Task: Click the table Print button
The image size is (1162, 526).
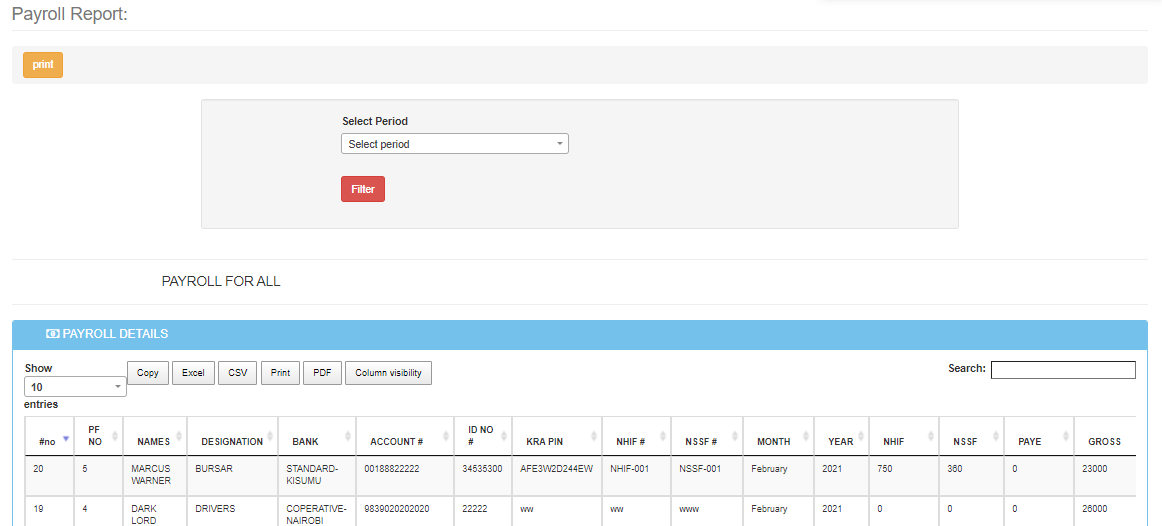Action: (280, 373)
